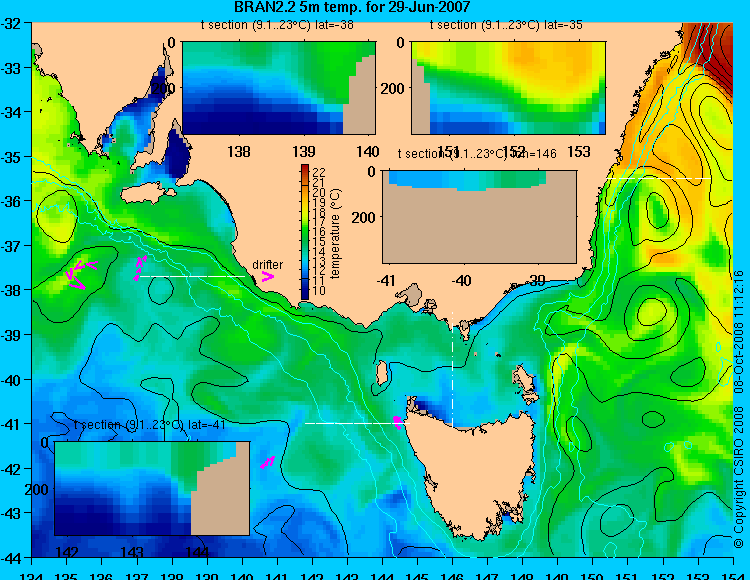Click the "temperature (°C)" color bar label
This screenshot has width=750, height=580.
pos(335,233)
